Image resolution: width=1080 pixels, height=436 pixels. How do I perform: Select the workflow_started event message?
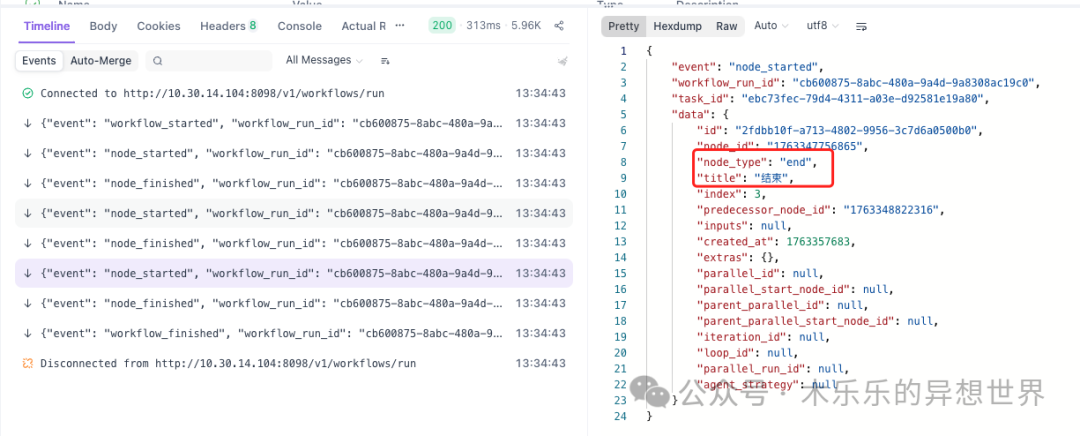click(x=294, y=123)
